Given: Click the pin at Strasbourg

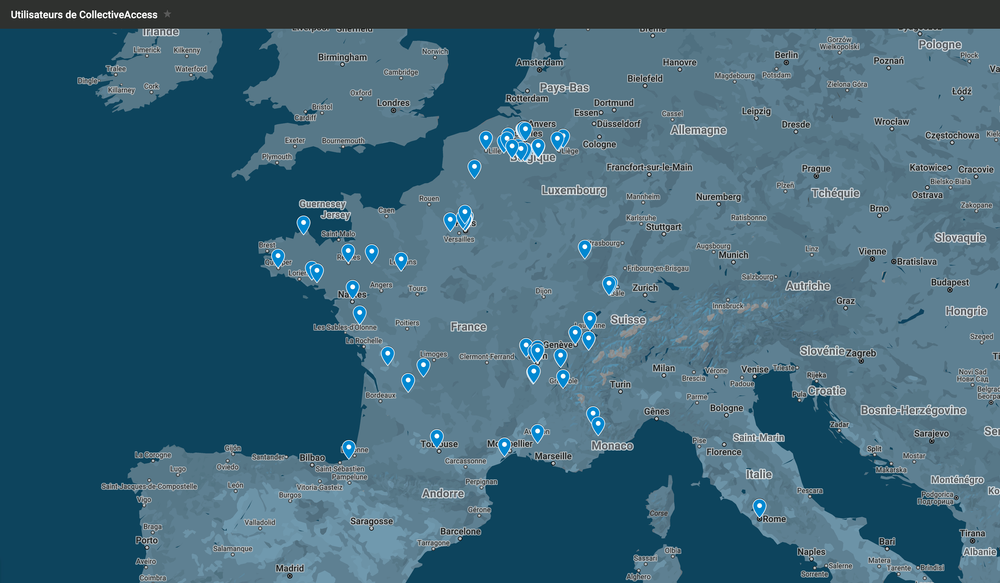Looking at the screenshot, I should [585, 248].
